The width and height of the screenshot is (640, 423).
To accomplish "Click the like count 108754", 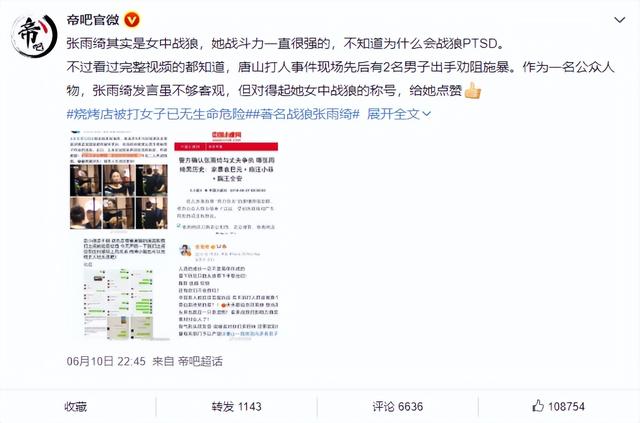I will tap(567, 407).
